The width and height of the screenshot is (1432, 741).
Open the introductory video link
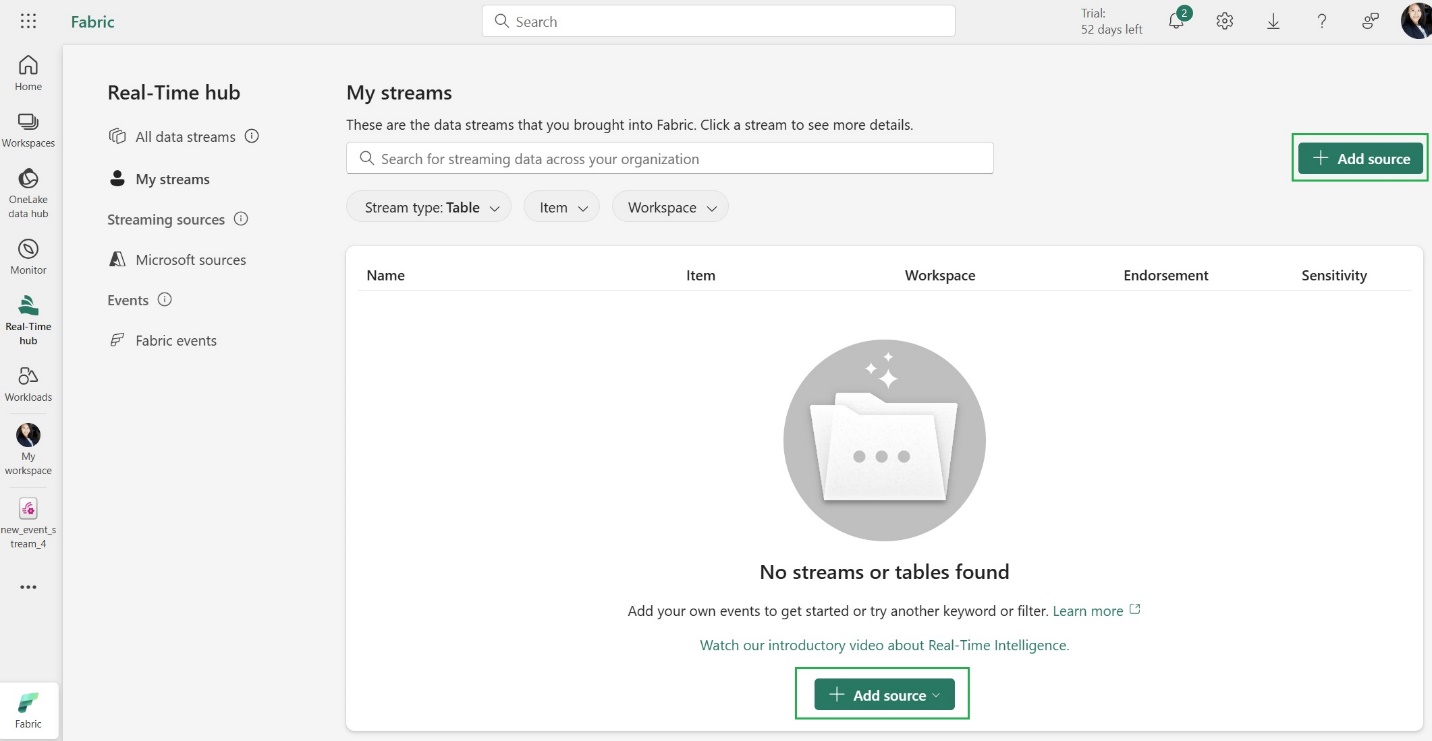click(885, 645)
